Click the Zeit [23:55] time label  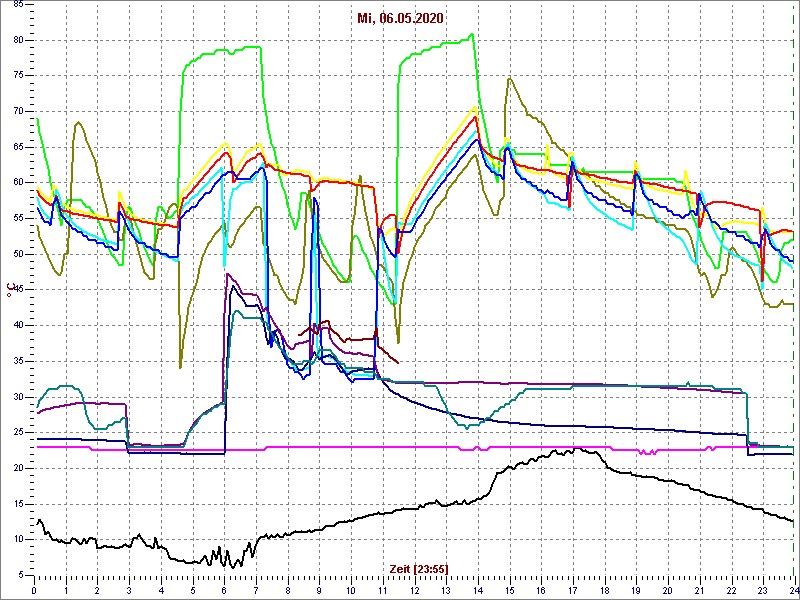[x=419, y=568]
